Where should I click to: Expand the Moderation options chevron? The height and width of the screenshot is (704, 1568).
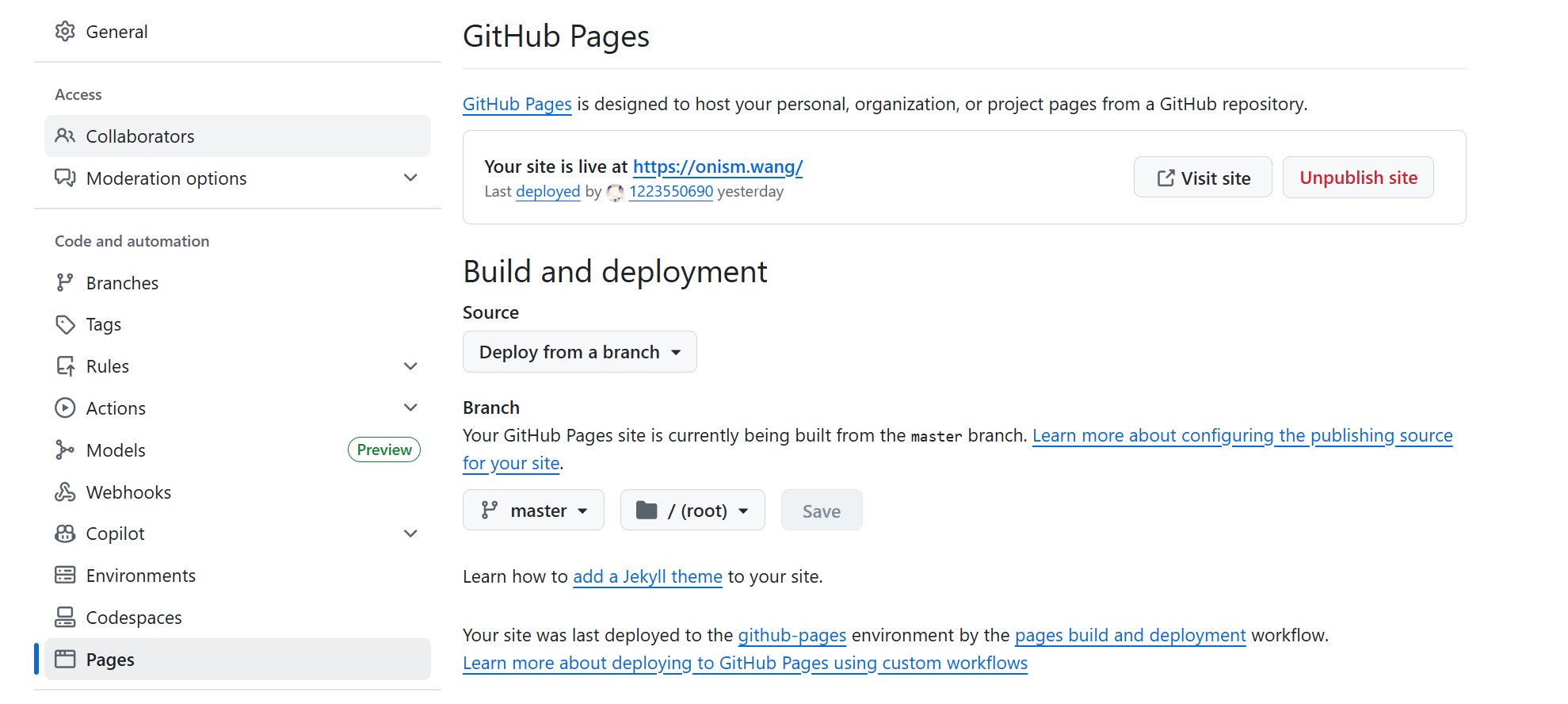(410, 178)
